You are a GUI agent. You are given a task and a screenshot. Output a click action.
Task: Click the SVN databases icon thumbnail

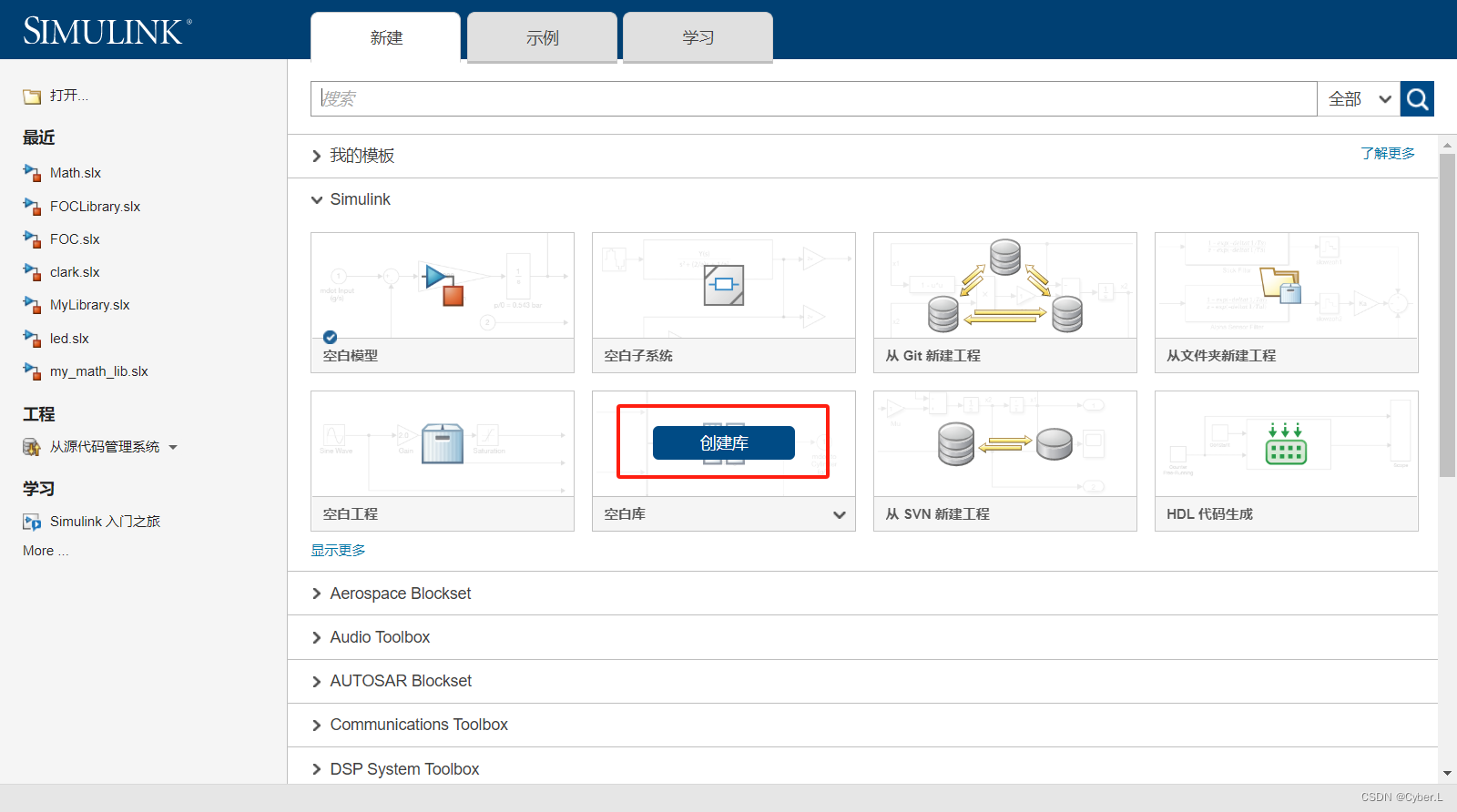1005,444
